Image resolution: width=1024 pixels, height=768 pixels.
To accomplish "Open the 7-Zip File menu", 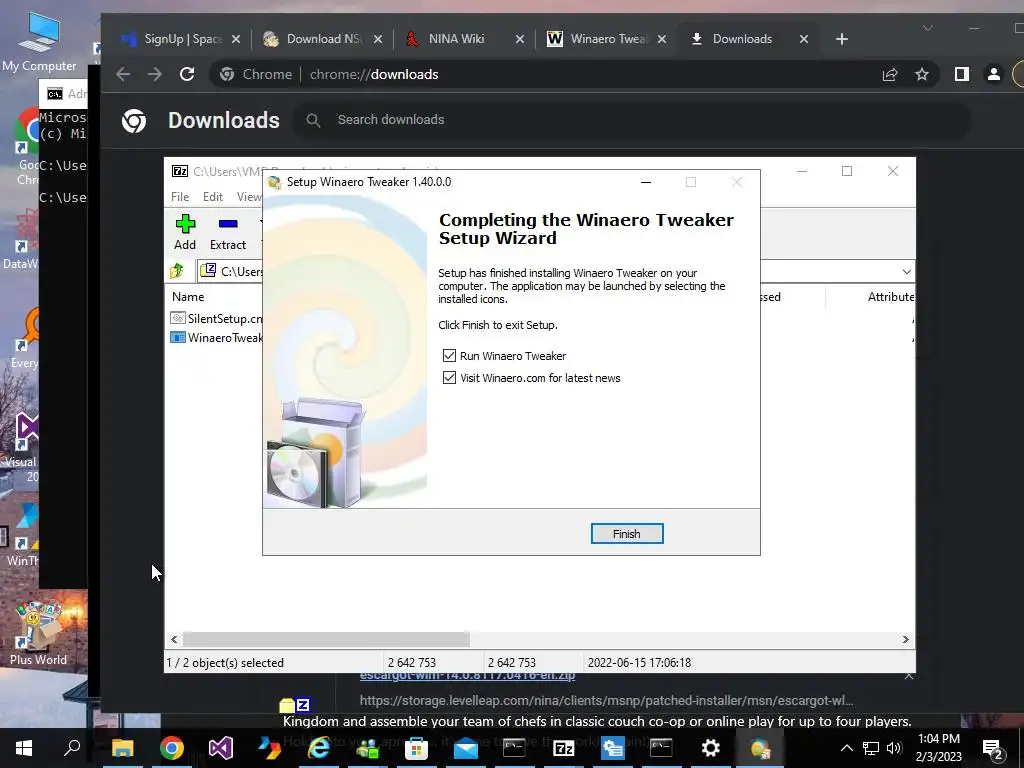I will (x=180, y=197).
